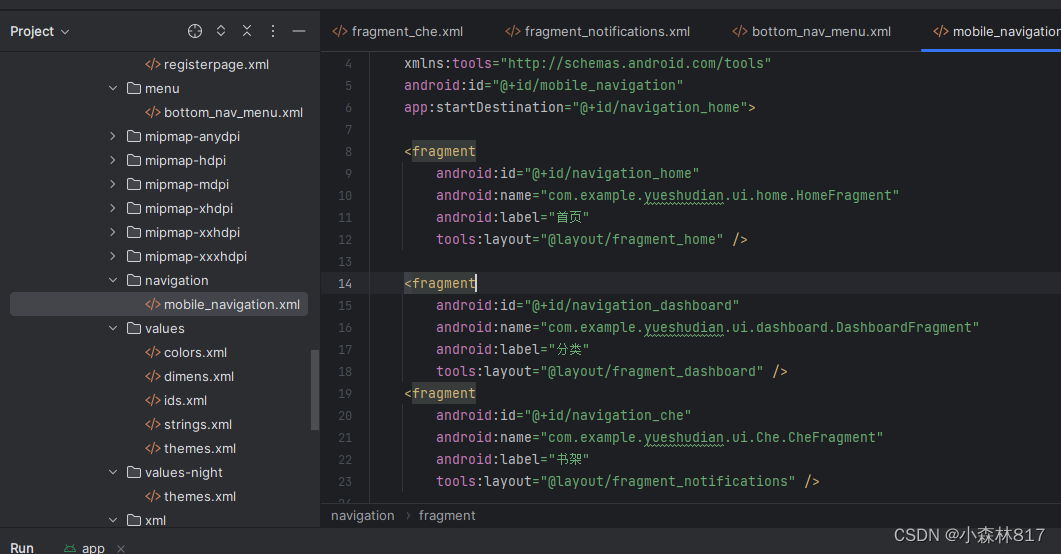Click line number 8 in gutter

pos(348,152)
